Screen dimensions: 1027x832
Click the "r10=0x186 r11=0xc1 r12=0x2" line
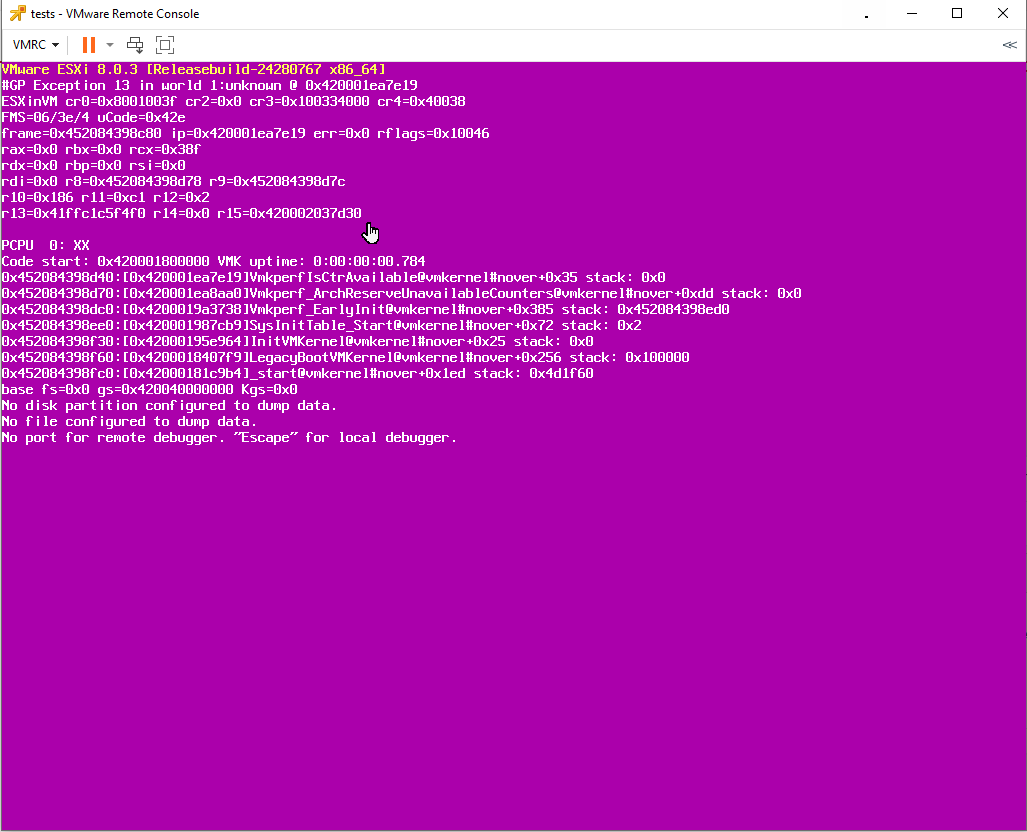coord(105,197)
